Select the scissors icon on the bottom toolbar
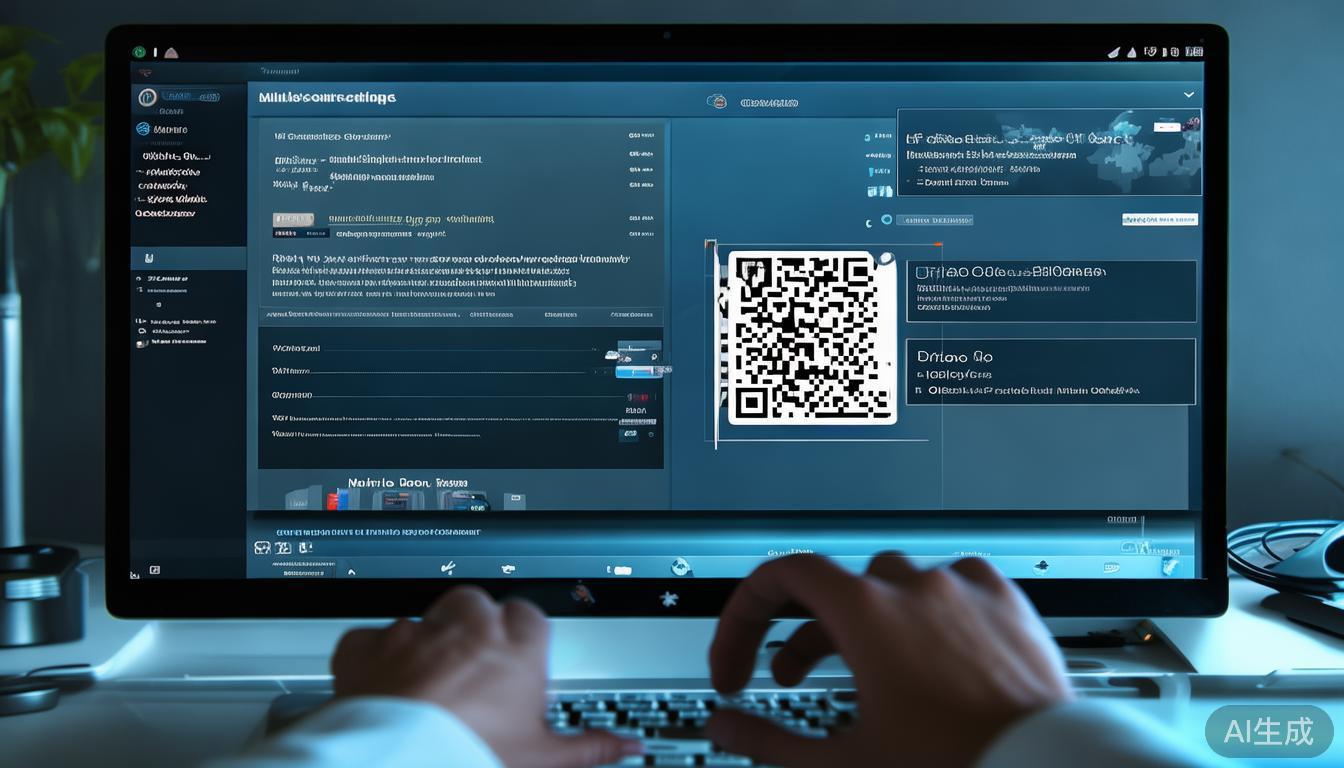 (447, 567)
